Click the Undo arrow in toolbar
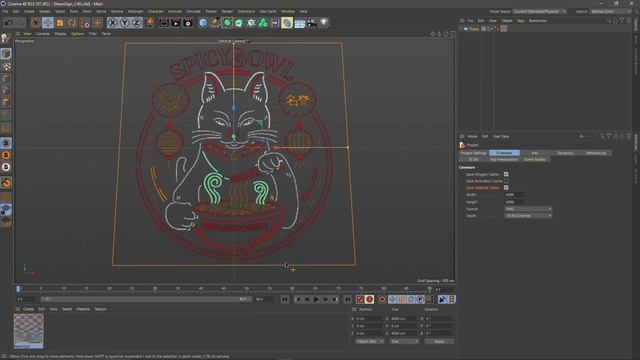640x360 pixels. point(9,23)
